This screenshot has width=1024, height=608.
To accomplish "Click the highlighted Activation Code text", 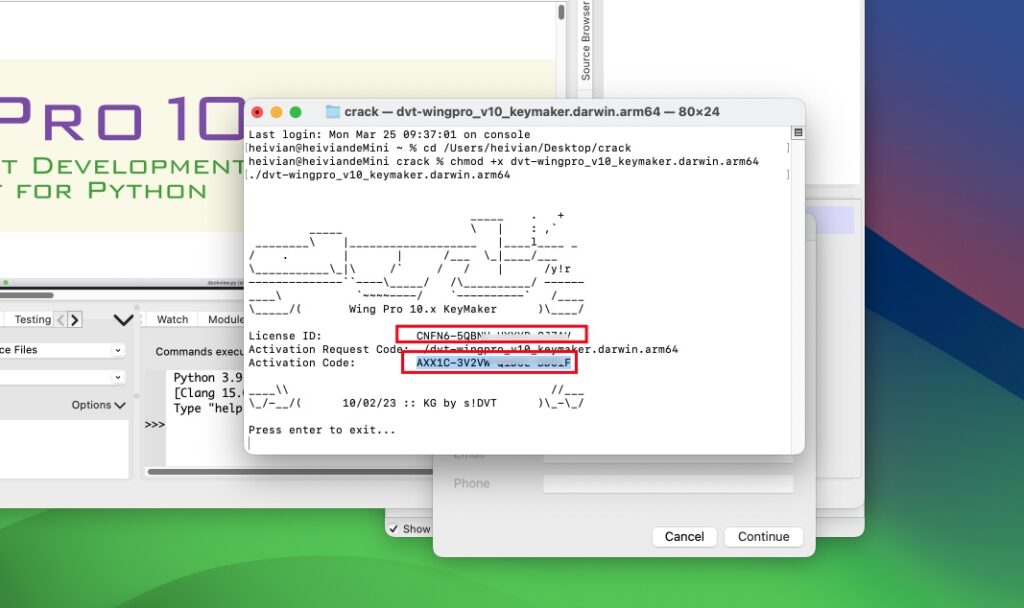I will coord(494,363).
